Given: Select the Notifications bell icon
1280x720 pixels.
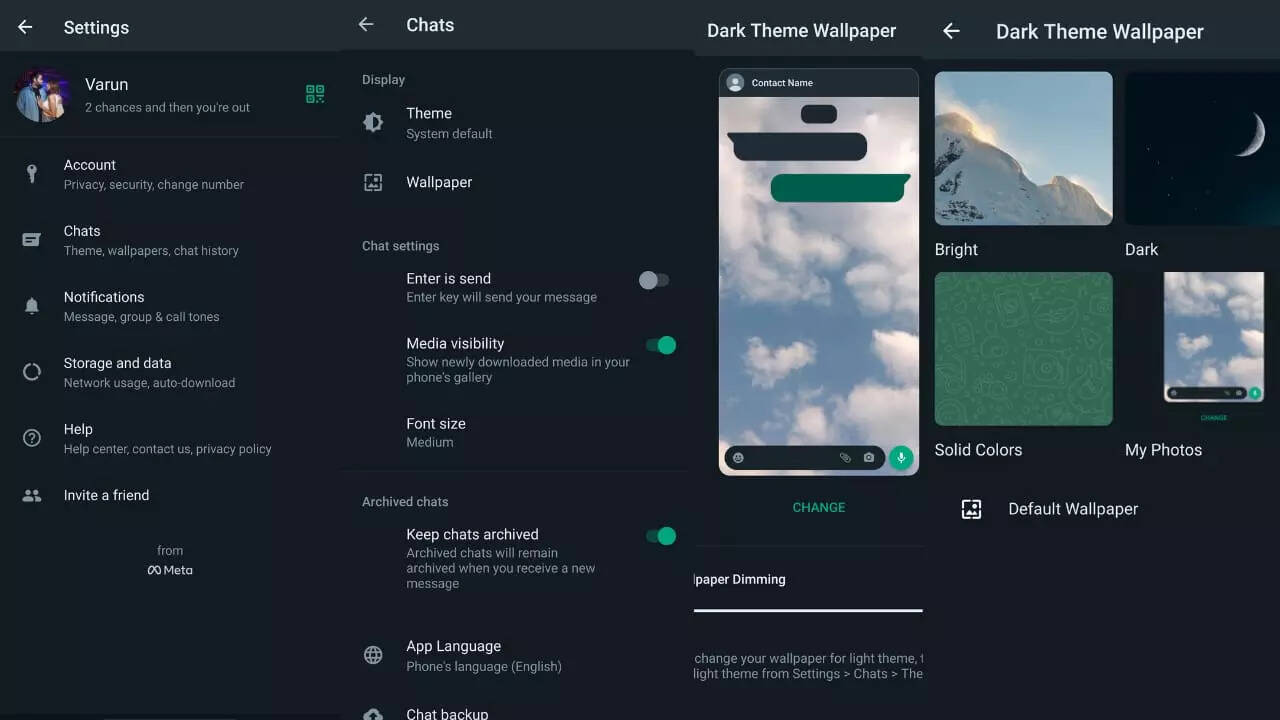Looking at the screenshot, I should point(31,306).
